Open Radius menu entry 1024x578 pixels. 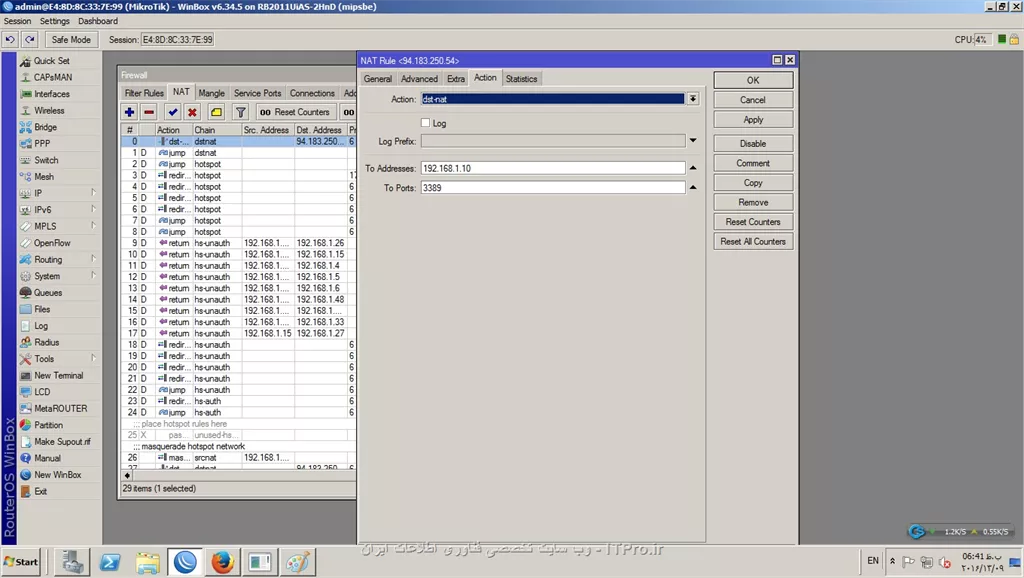(46, 342)
